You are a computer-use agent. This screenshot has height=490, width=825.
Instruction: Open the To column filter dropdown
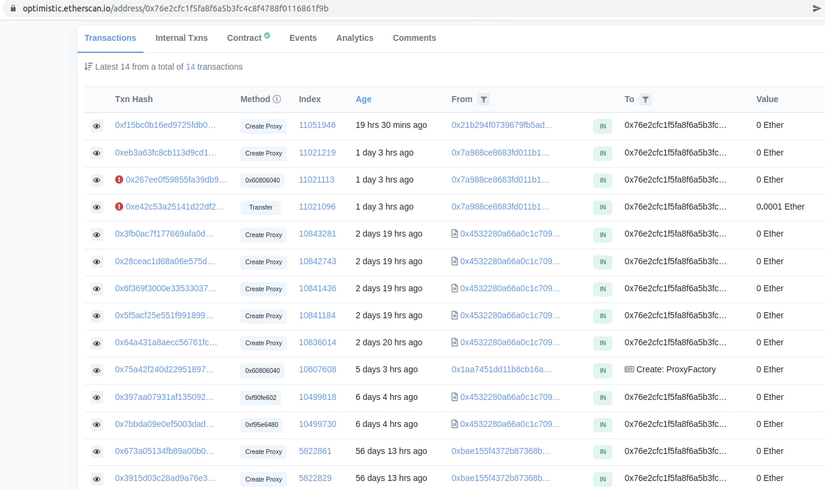click(645, 100)
